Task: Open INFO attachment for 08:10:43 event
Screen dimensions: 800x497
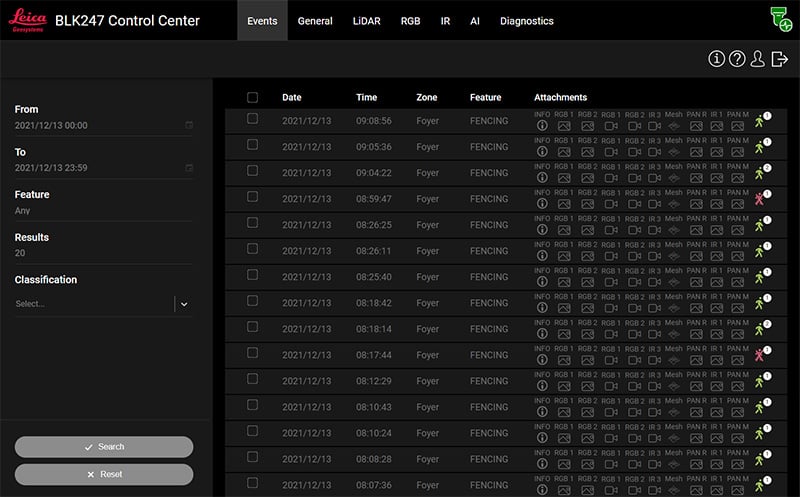Action: (542, 411)
